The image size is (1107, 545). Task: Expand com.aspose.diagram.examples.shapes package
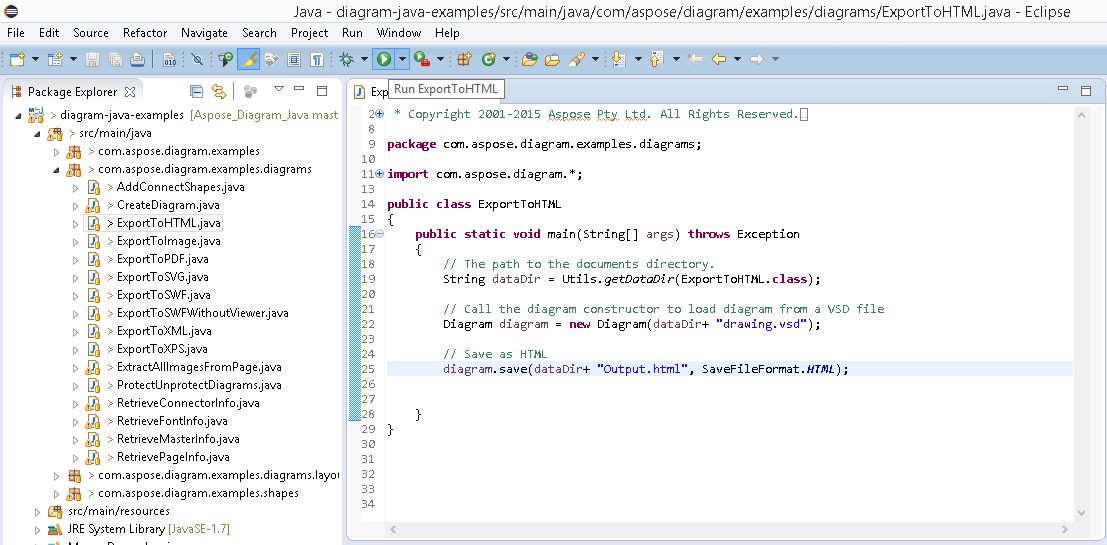pyautogui.click(x=56, y=493)
